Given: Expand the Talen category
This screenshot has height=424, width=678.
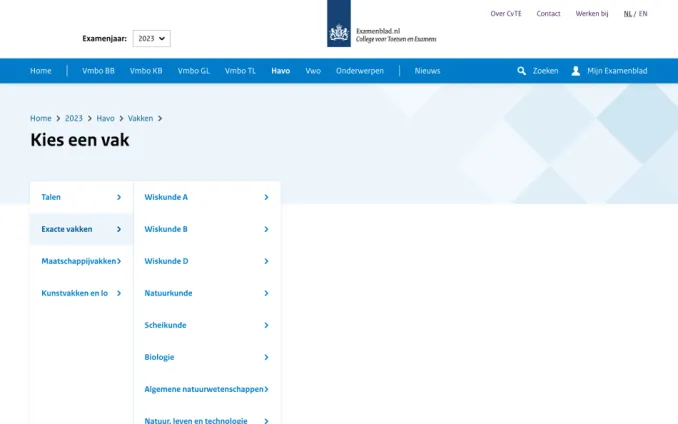Looking at the screenshot, I should [x=81, y=197].
